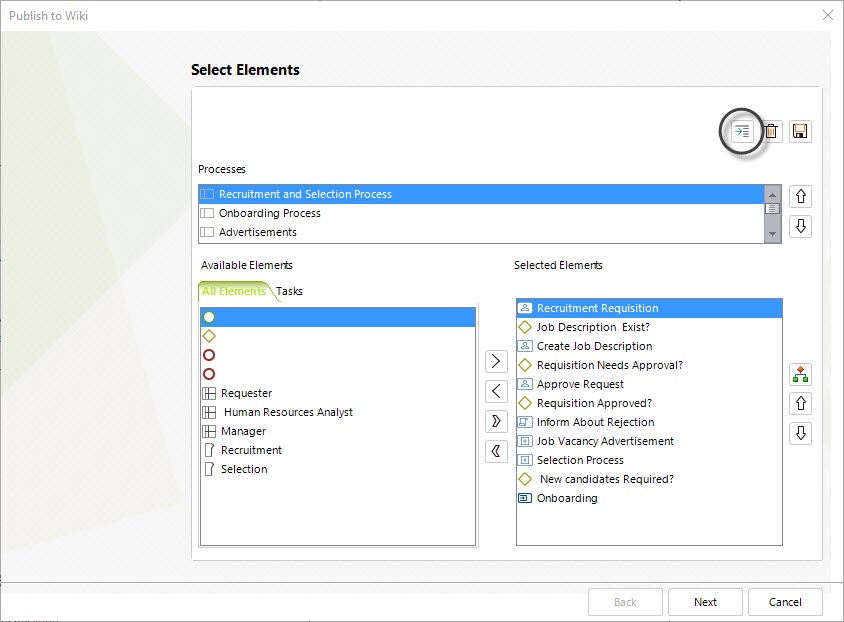Click the lane icon next to Requester
The image size is (844, 622).
(x=209, y=393)
